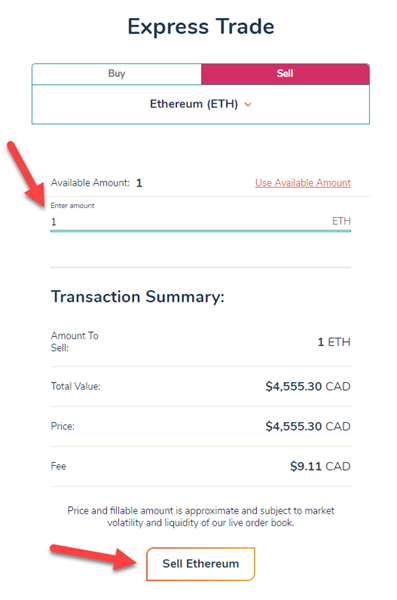Click the Available Amount value 1
The width and height of the screenshot is (397, 600).
139,183
